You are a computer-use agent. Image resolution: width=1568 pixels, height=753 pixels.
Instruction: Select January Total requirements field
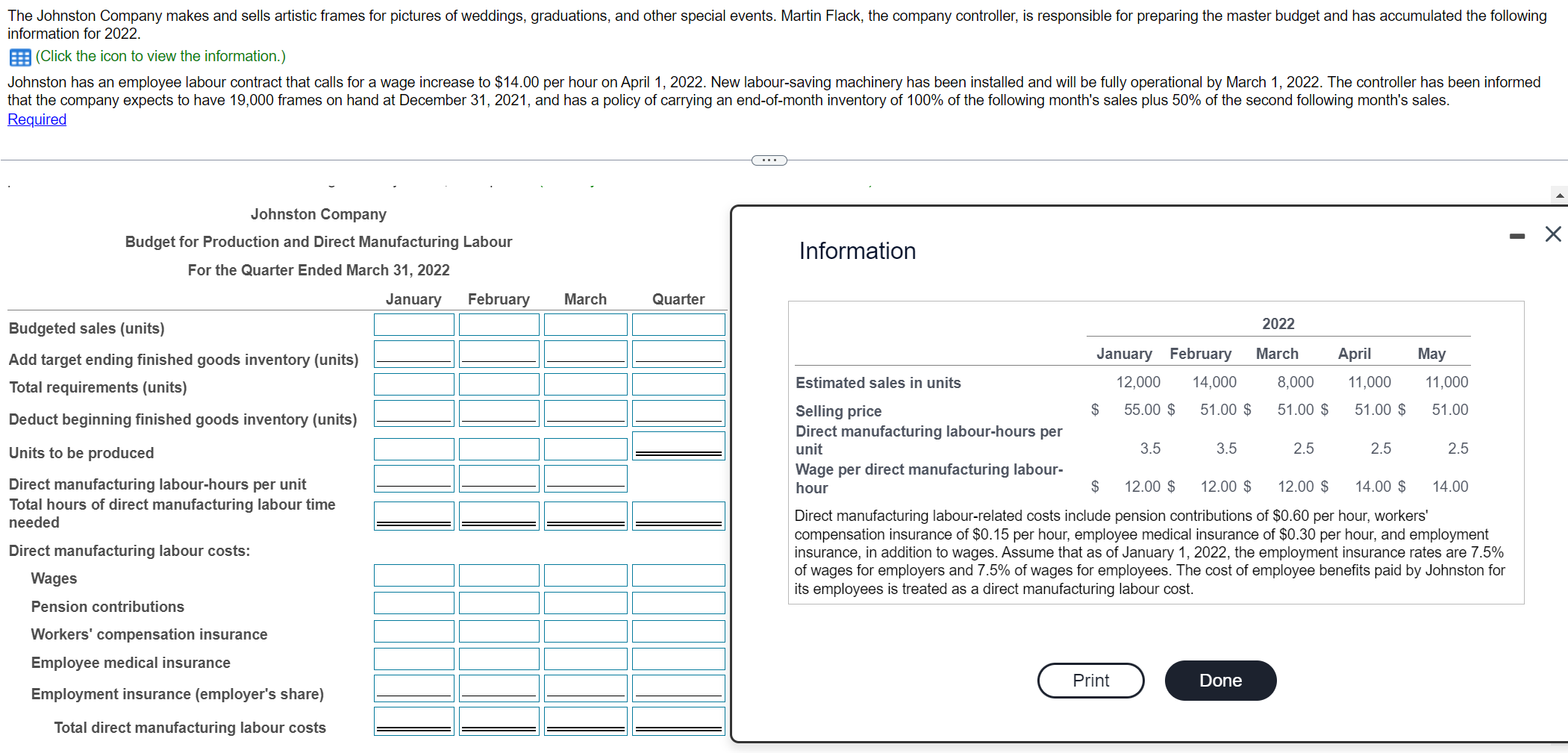click(x=414, y=384)
